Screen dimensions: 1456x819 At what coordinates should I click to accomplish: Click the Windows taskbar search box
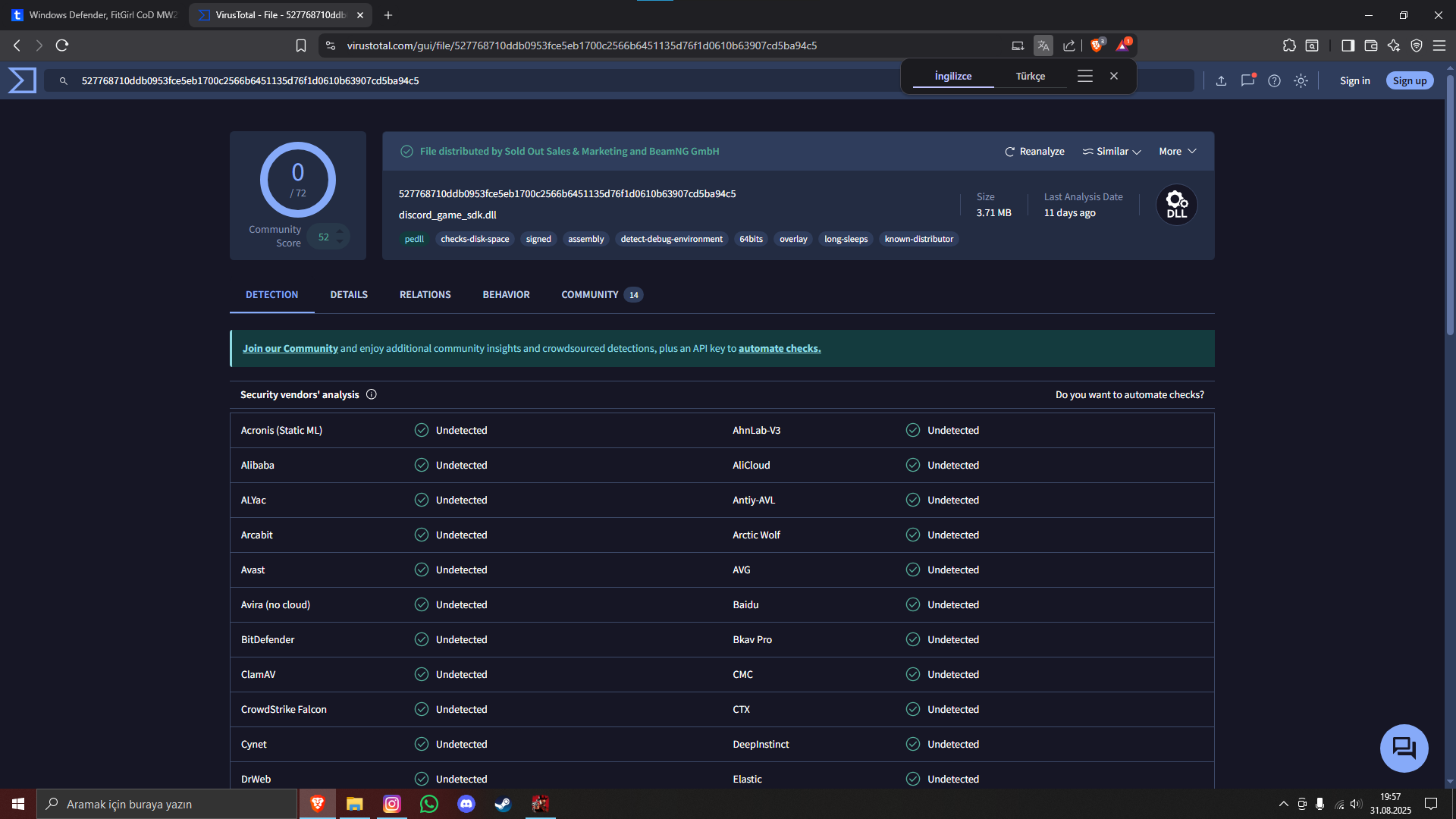click(167, 804)
